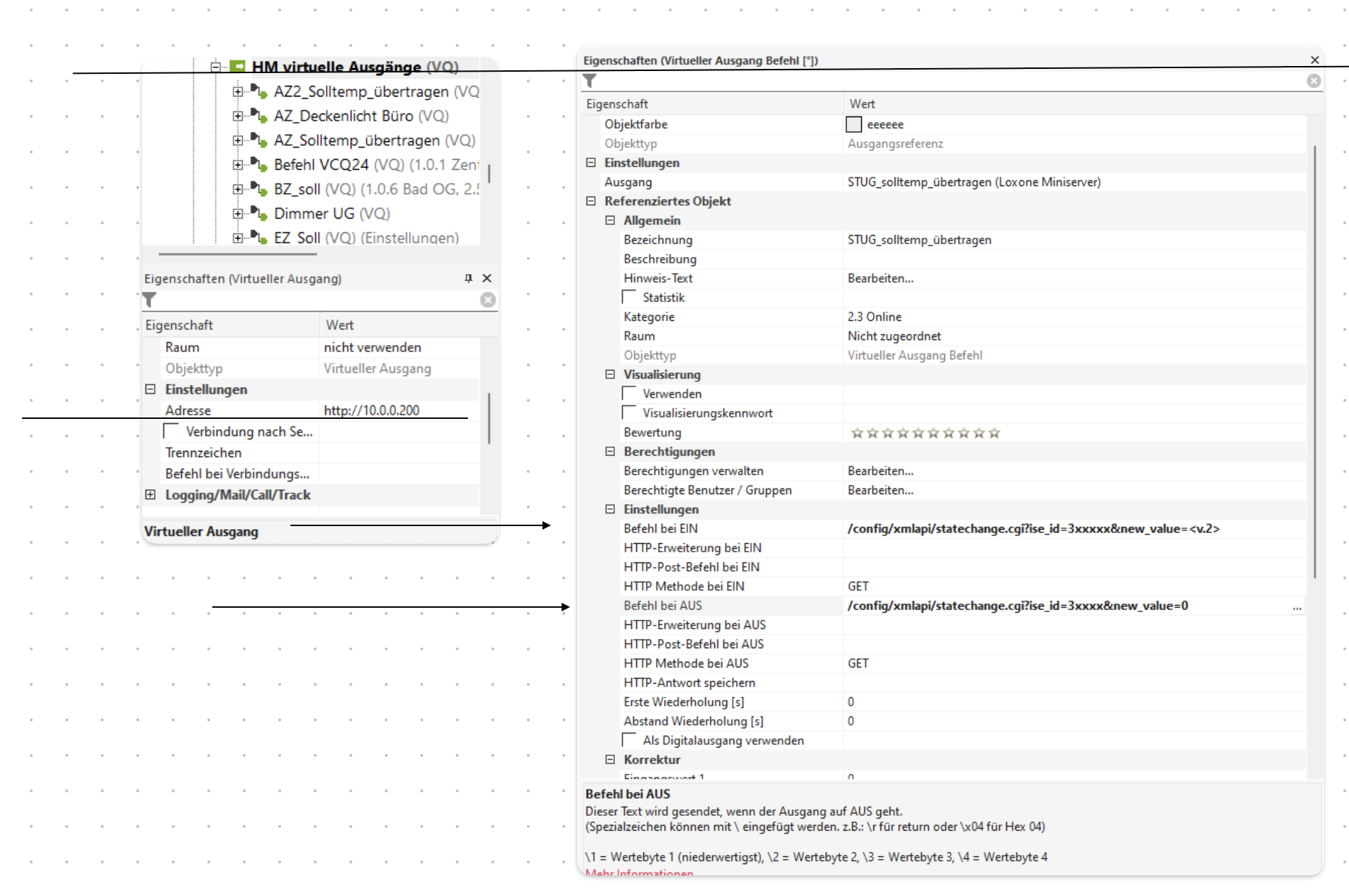Expand the Logging/Mail/Call/Track section
Viewport: 1349px width, 896px height.
151,495
